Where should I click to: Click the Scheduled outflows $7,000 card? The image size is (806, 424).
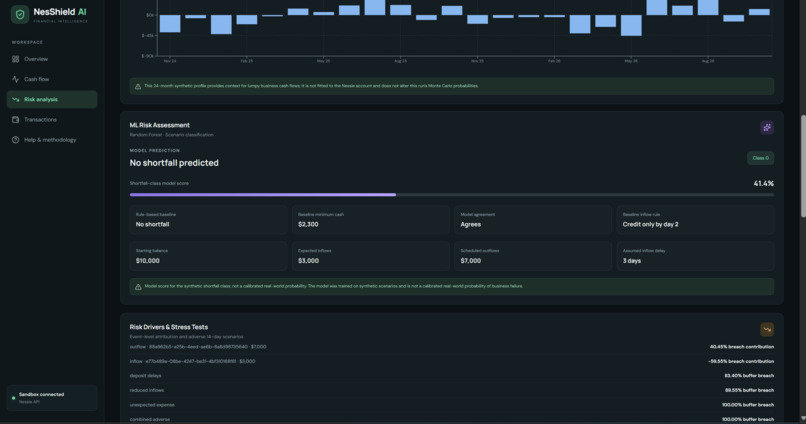point(533,256)
